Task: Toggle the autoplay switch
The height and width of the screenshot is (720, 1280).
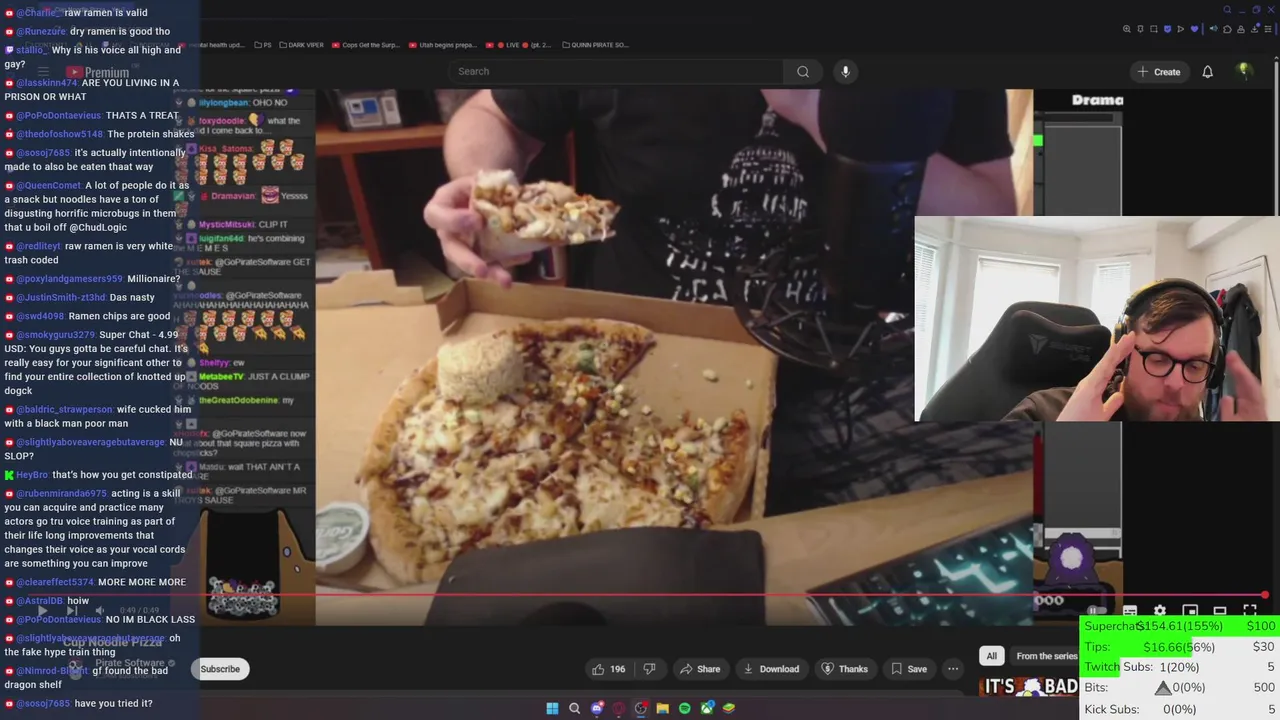Action: pyautogui.click(x=1096, y=610)
